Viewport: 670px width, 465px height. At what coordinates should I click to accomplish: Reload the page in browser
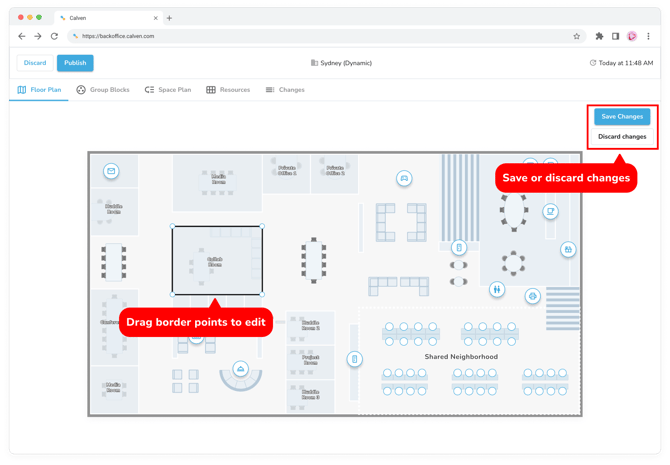[x=54, y=36]
